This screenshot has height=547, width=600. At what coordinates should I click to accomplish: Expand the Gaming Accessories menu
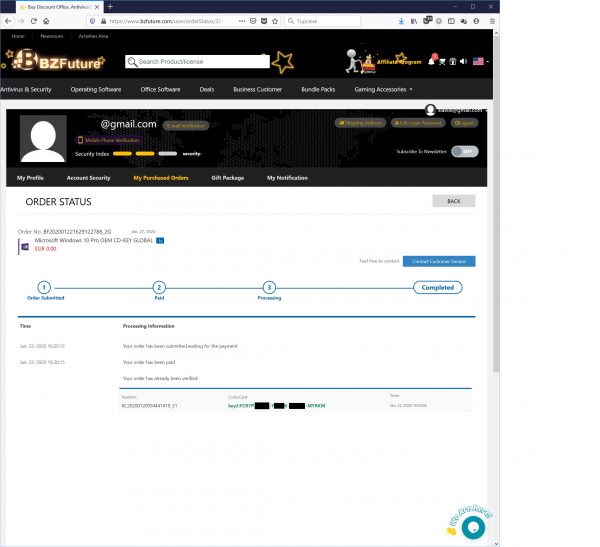pyautogui.click(x=383, y=90)
